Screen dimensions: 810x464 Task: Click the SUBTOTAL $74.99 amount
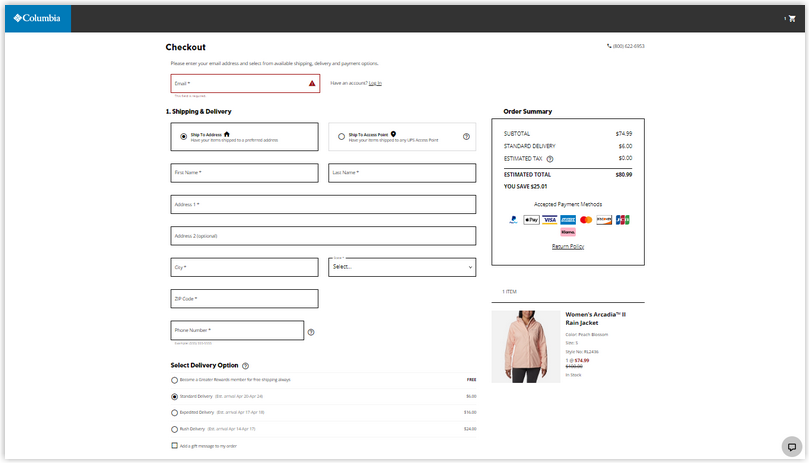coord(624,134)
